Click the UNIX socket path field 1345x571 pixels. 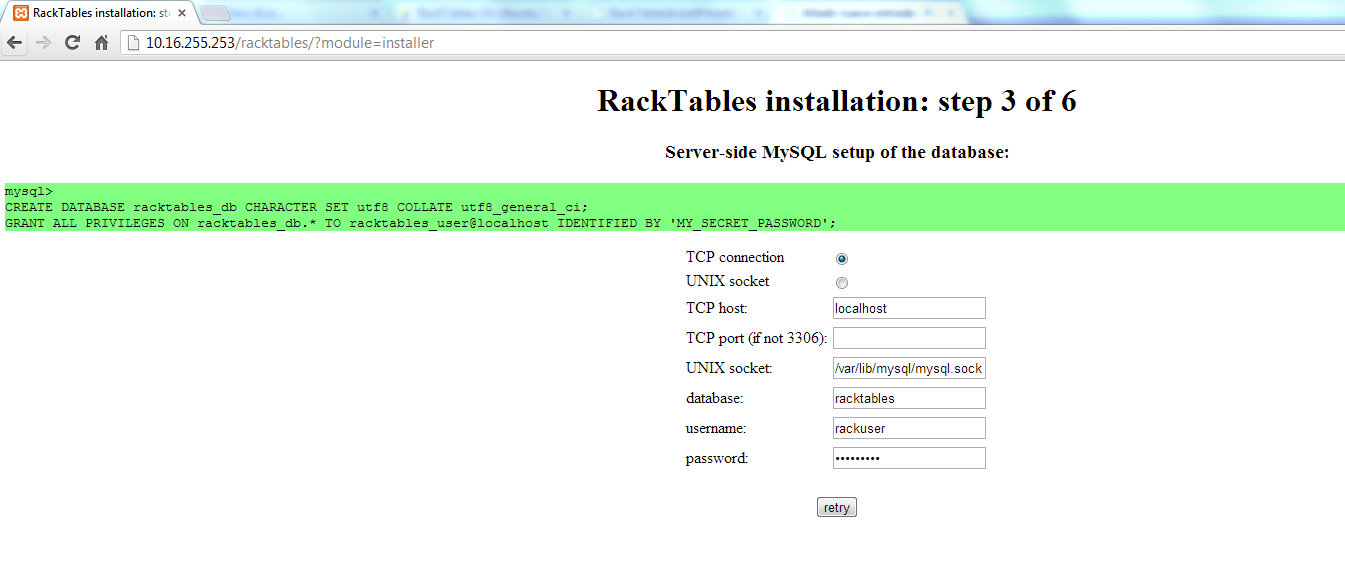(908, 368)
